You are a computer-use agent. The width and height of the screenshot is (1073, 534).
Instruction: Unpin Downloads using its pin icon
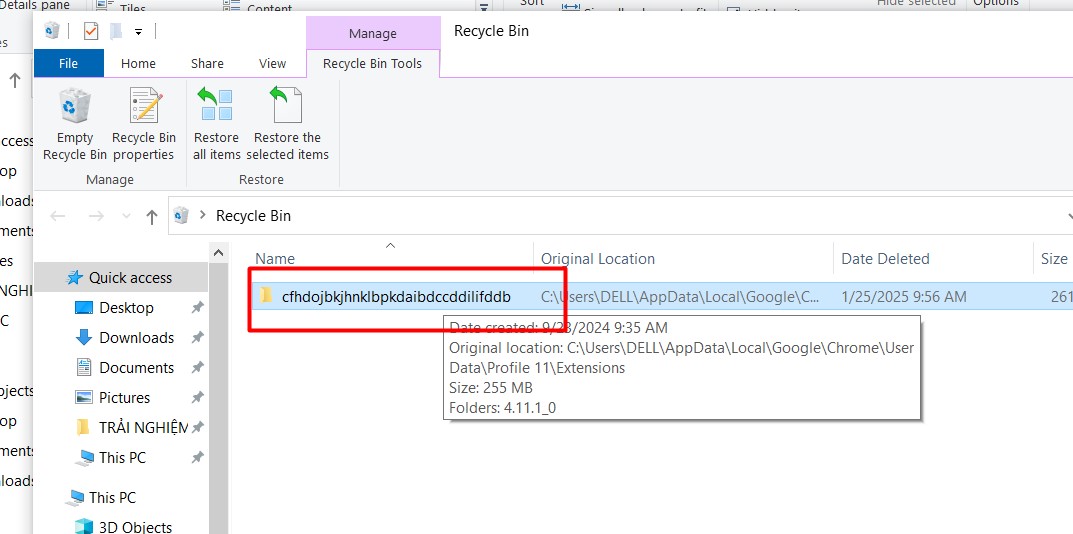pos(197,338)
